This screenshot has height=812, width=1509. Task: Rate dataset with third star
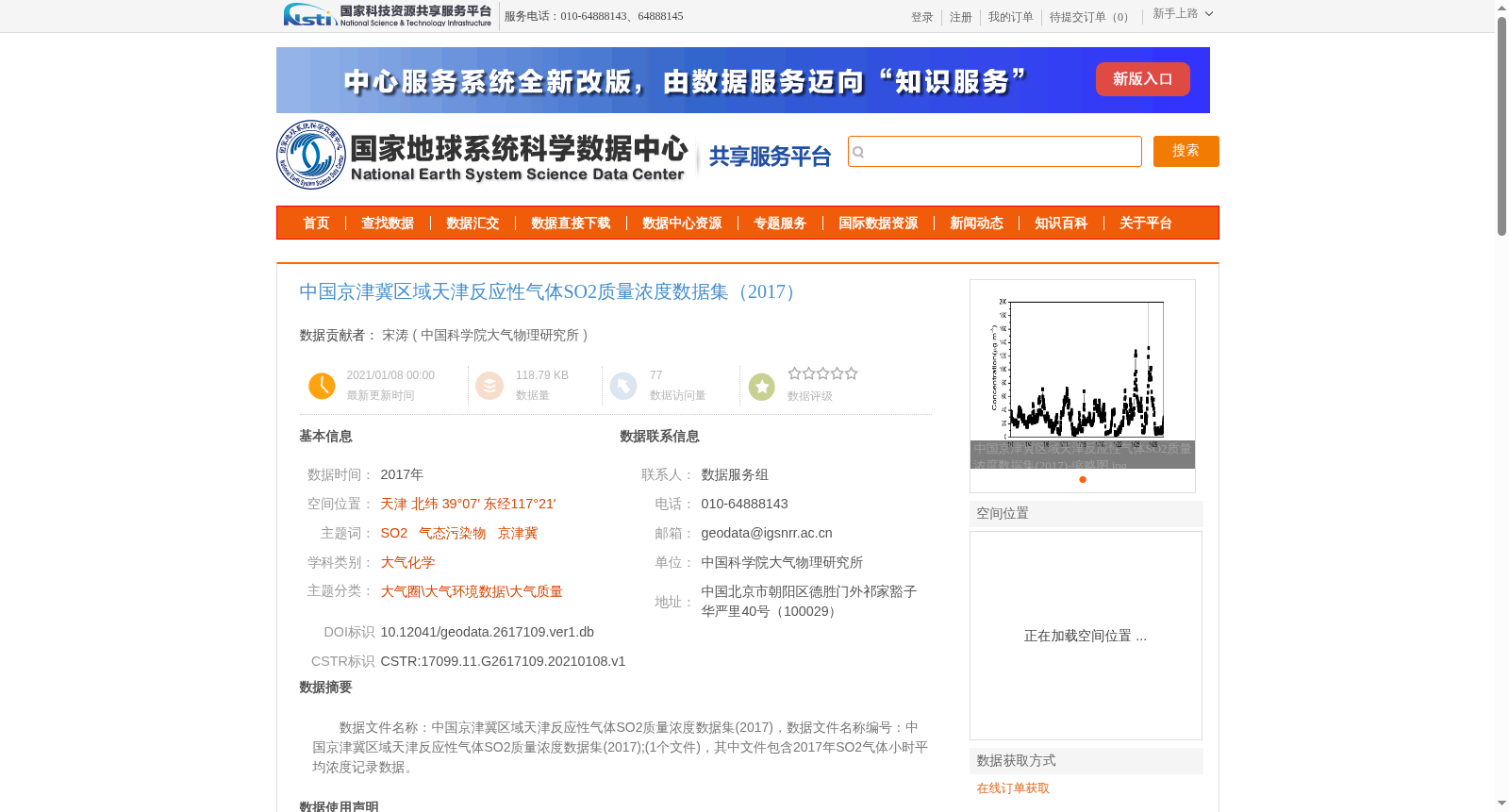click(822, 373)
